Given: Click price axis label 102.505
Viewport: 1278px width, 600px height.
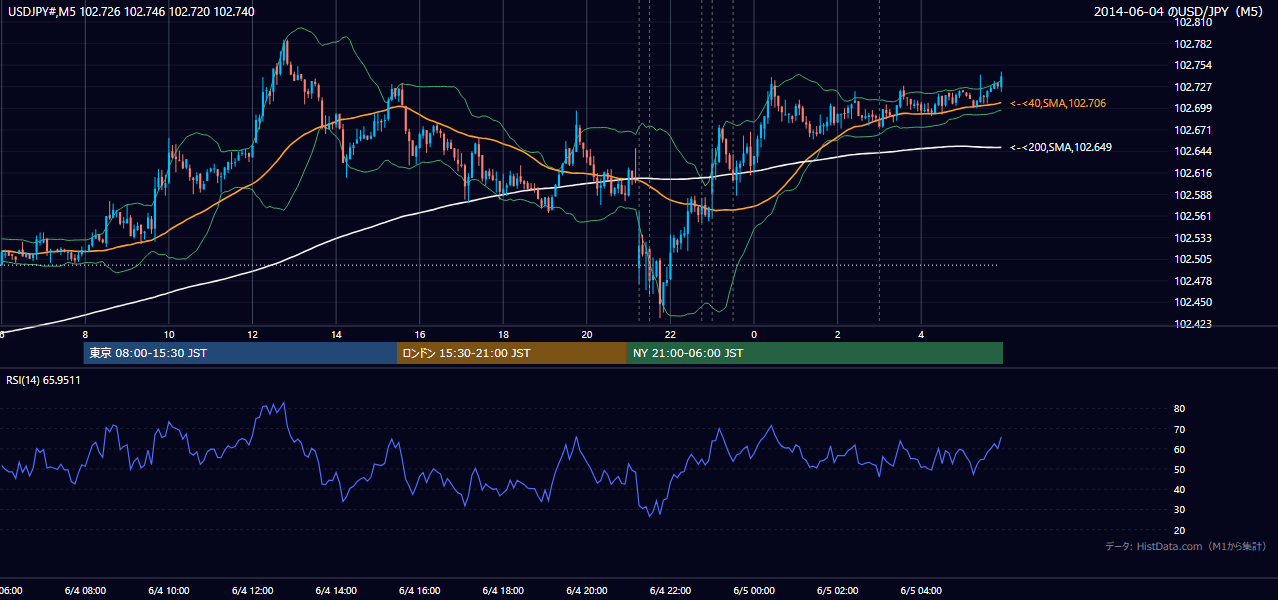Looking at the screenshot, I should click(x=1192, y=259).
